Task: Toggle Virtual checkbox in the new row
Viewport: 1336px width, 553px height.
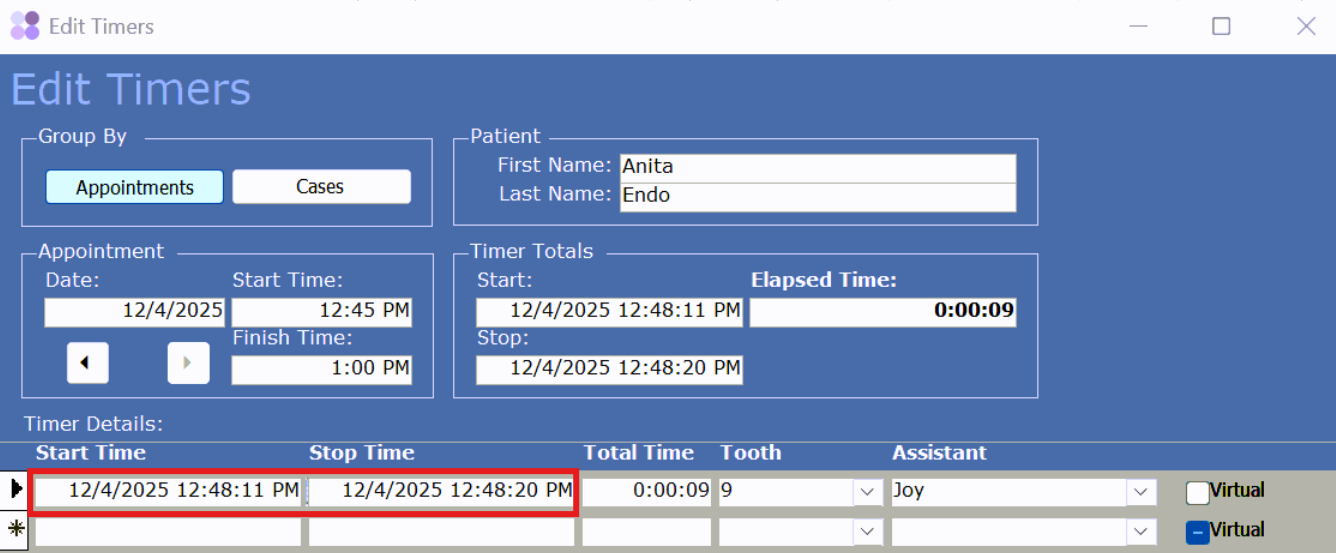Action: tap(1197, 532)
